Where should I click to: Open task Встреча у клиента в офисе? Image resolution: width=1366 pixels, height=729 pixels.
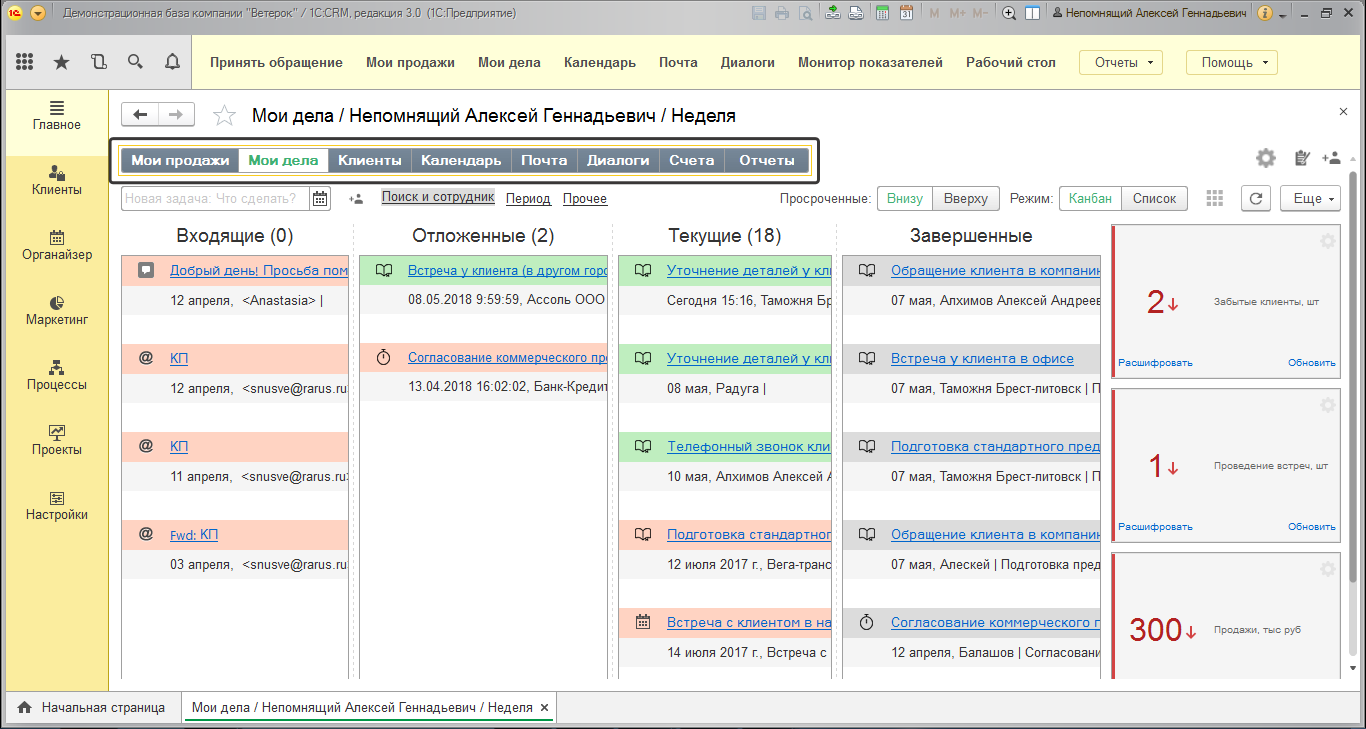click(982, 359)
